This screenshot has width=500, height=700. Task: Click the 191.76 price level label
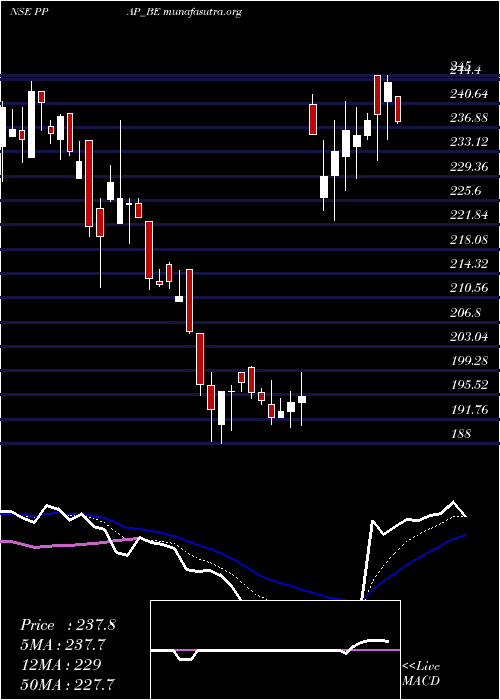(469, 409)
